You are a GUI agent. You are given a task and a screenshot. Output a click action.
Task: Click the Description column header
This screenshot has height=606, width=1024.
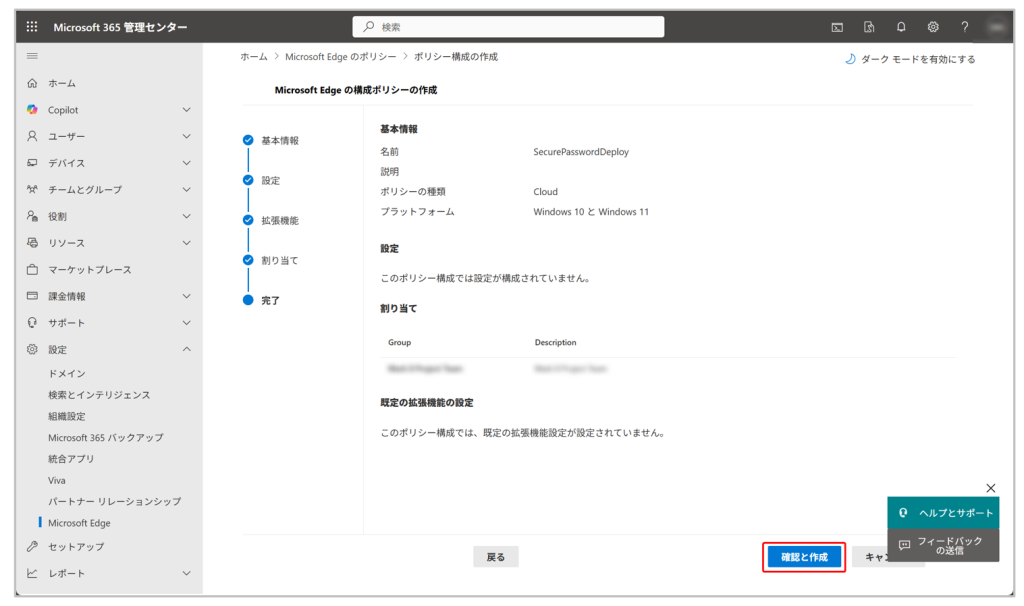(556, 342)
